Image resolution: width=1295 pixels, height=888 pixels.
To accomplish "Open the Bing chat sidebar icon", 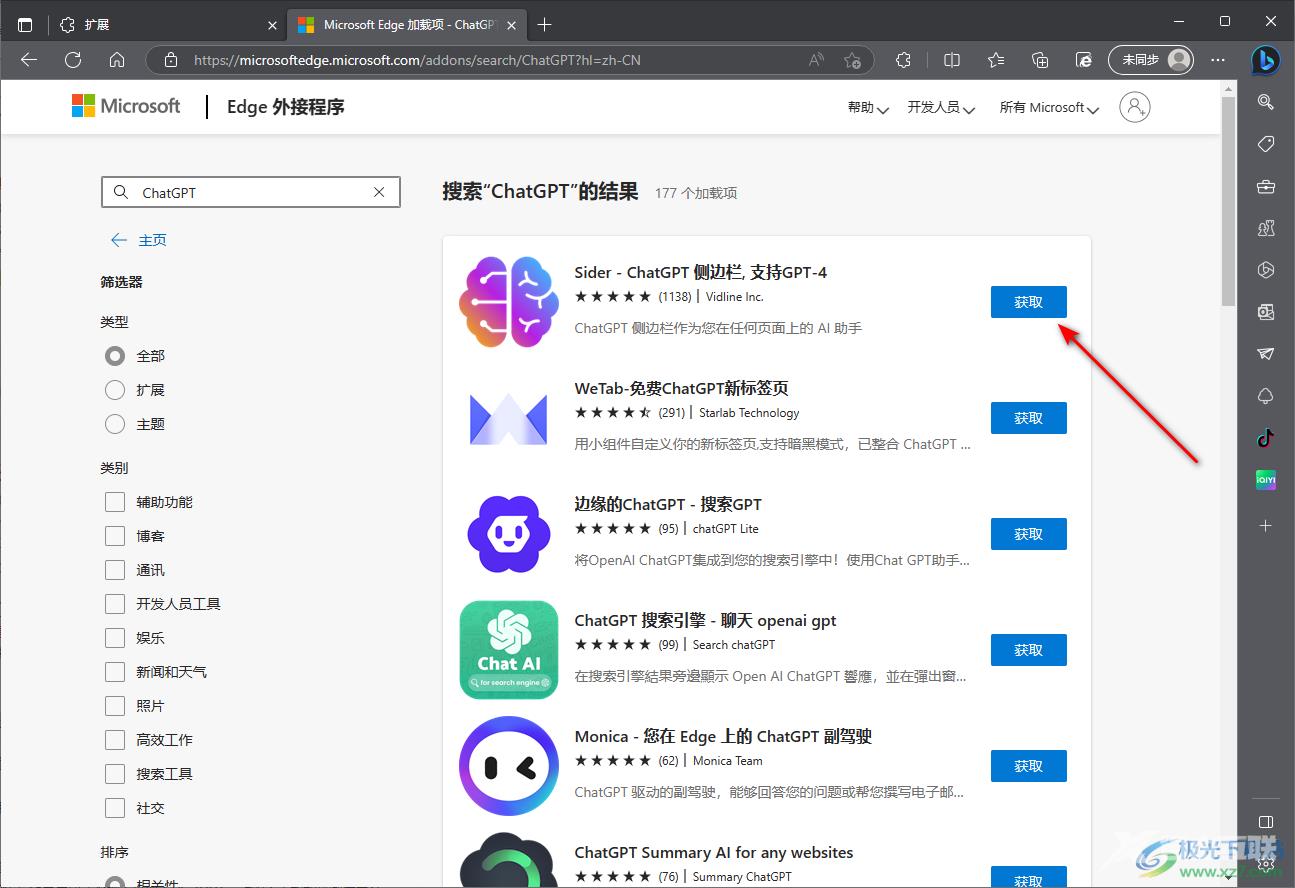I will click(1265, 60).
